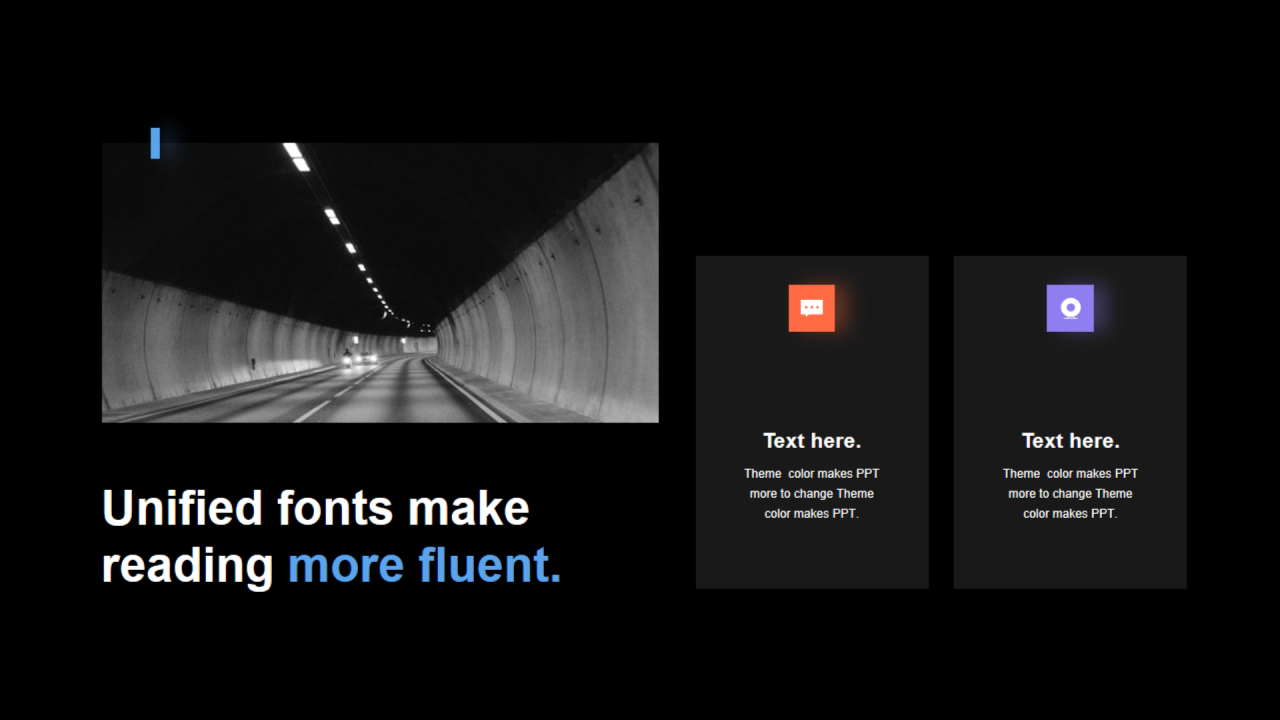Click "more to change Theme" line in the left card
The width and height of the screenshot is (1280, 720).
click(x=811, y=494)
